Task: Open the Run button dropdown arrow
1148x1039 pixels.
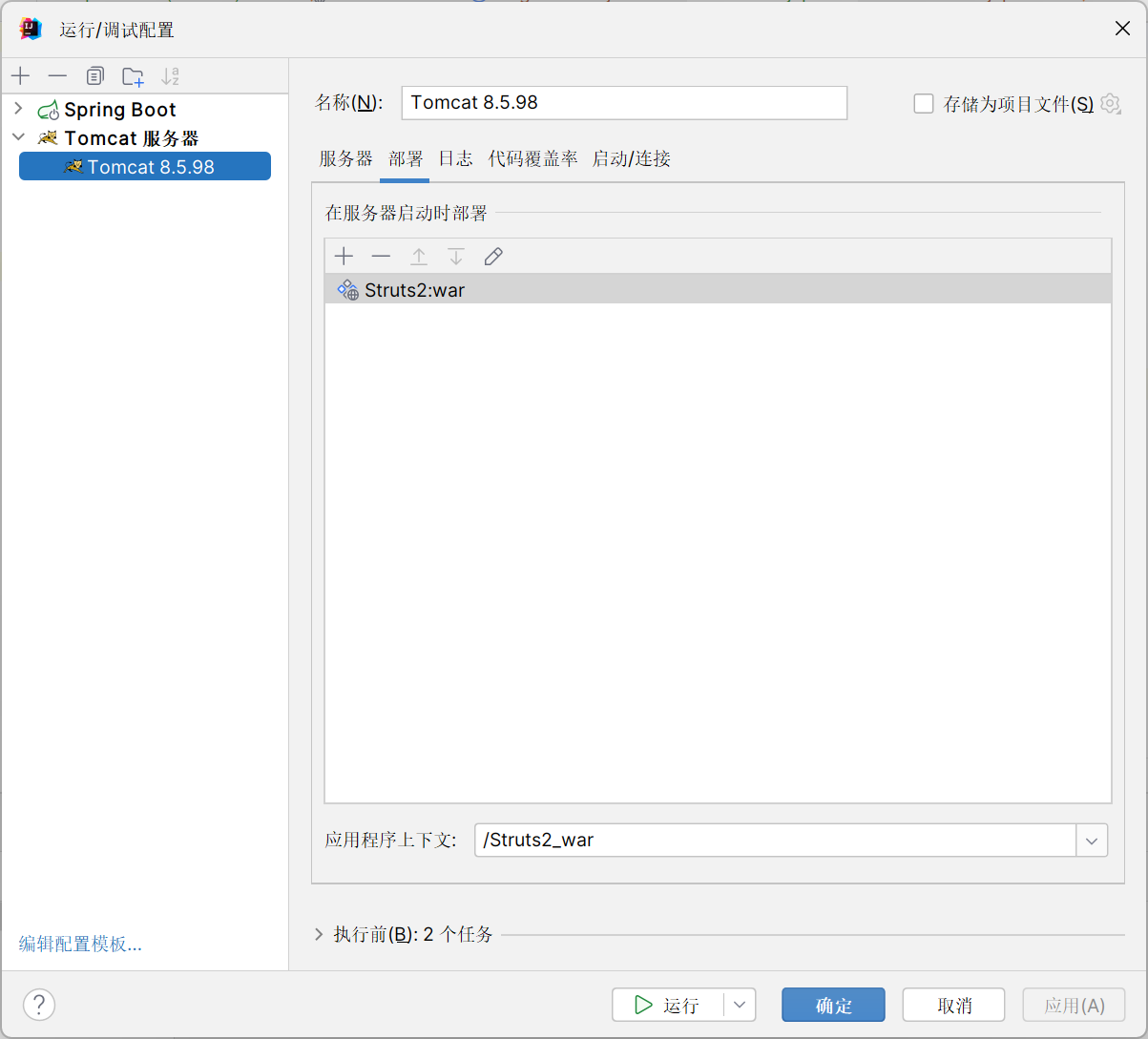Action: pyautogui.click(x=740, y=1005)
